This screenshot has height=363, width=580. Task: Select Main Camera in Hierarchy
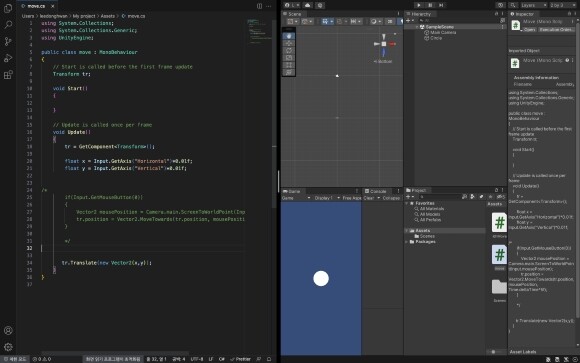(x=440, y=33)
